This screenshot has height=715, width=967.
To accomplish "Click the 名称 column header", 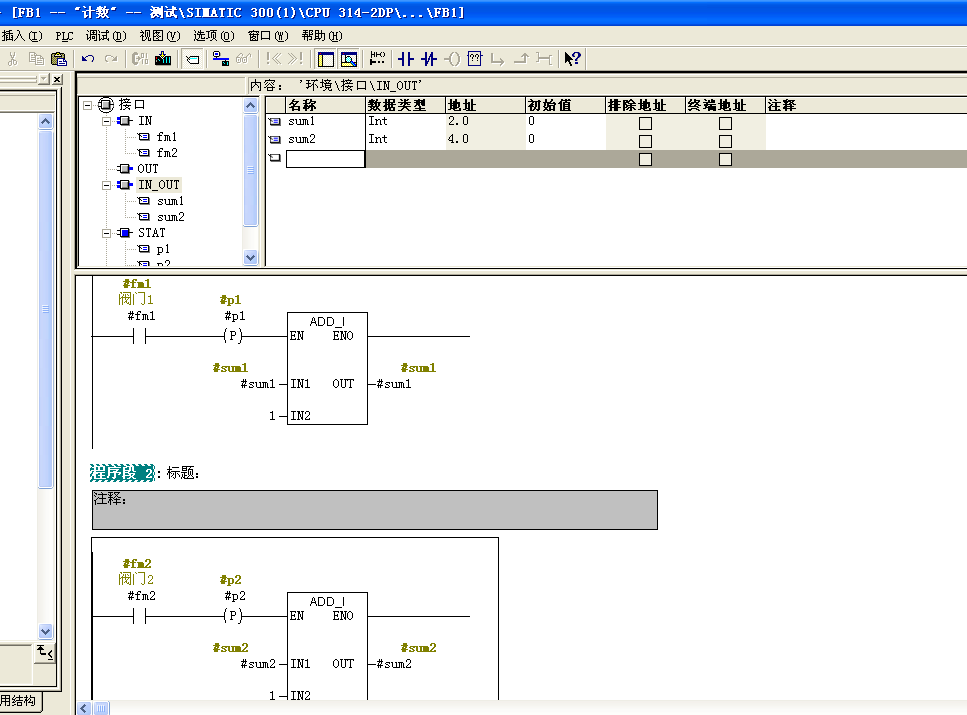I will [x=326, y=105].
